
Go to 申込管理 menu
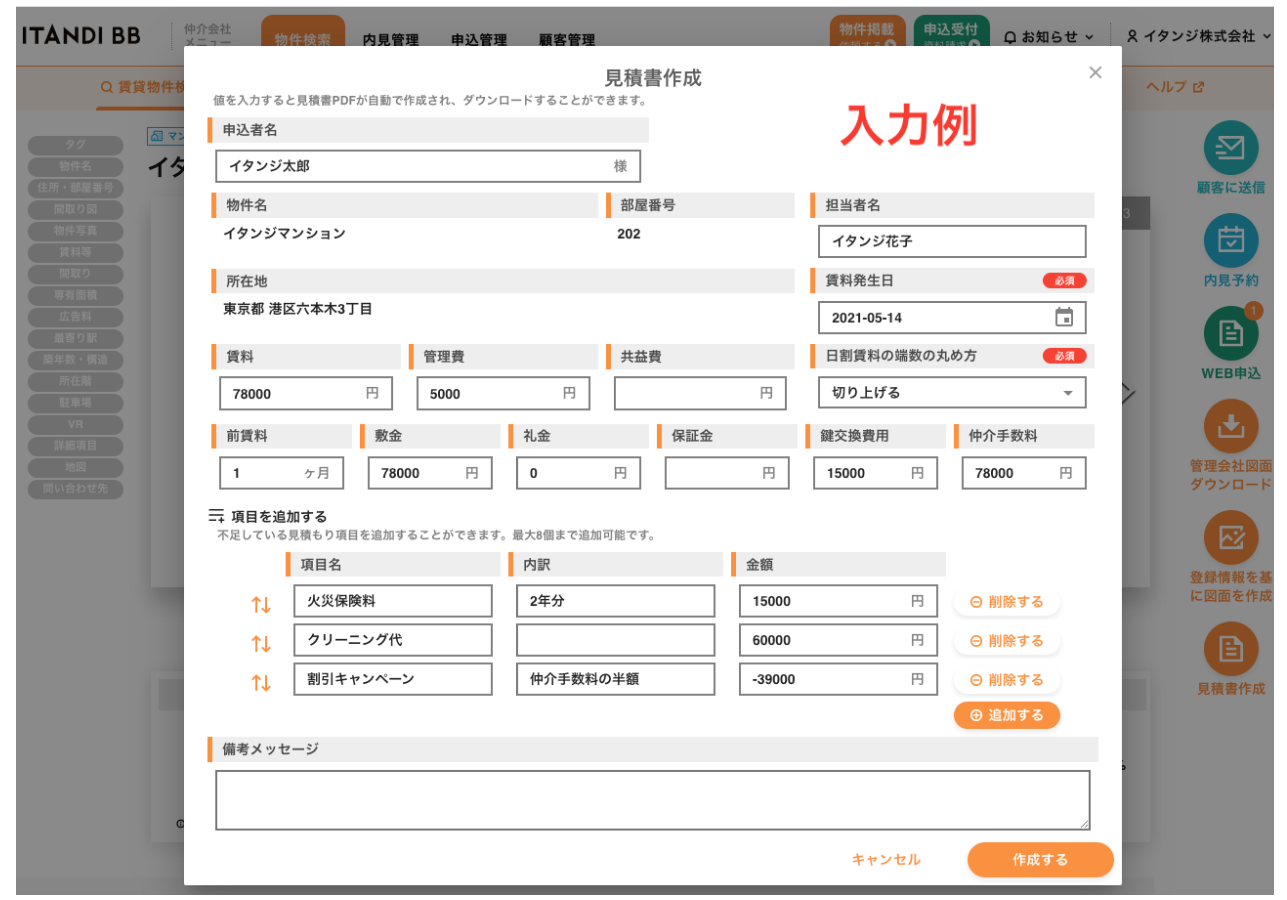click(x=479, y=41)
